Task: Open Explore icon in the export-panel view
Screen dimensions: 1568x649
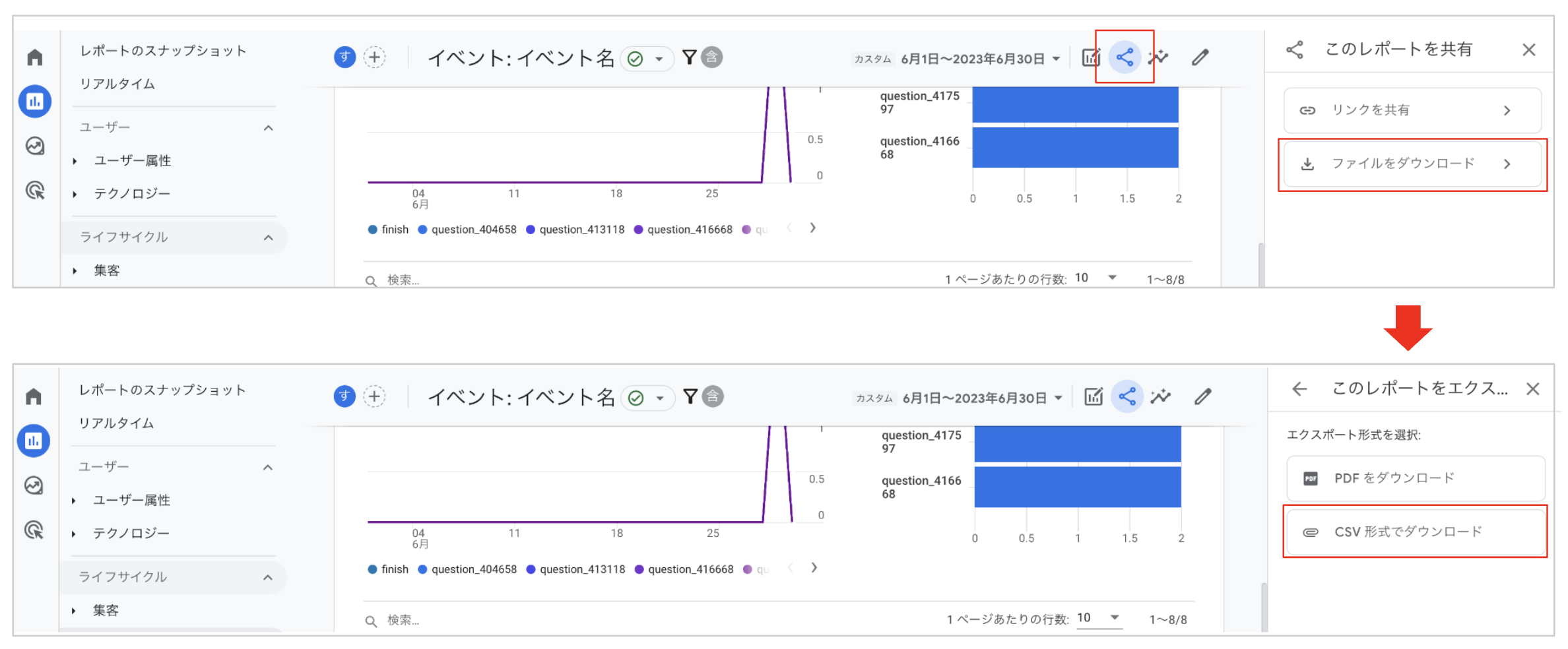Action: coord(34,485)
